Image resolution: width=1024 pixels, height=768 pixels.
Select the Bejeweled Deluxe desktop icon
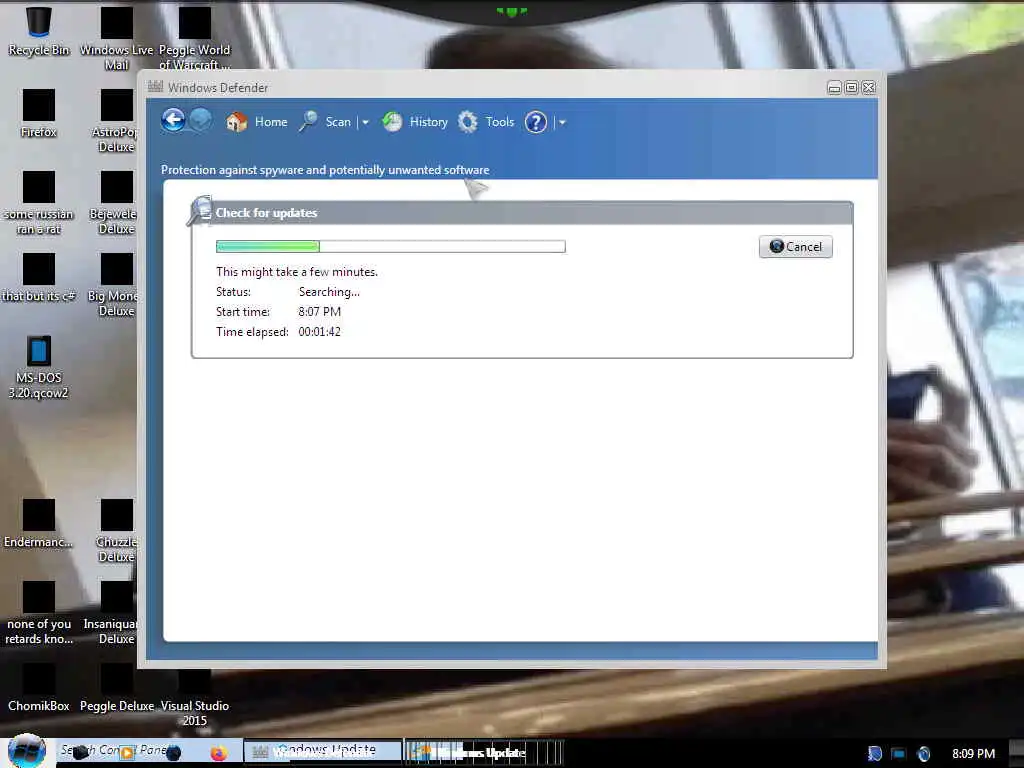coord(116,202)
